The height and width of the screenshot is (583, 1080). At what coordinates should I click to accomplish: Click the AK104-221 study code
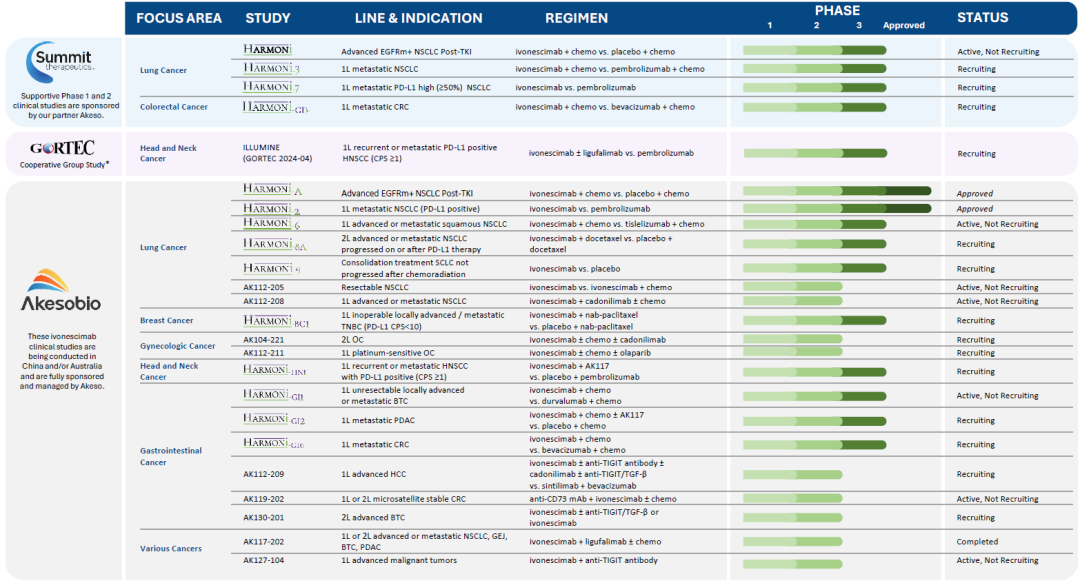pyautogui.click(x=263, y=340)
